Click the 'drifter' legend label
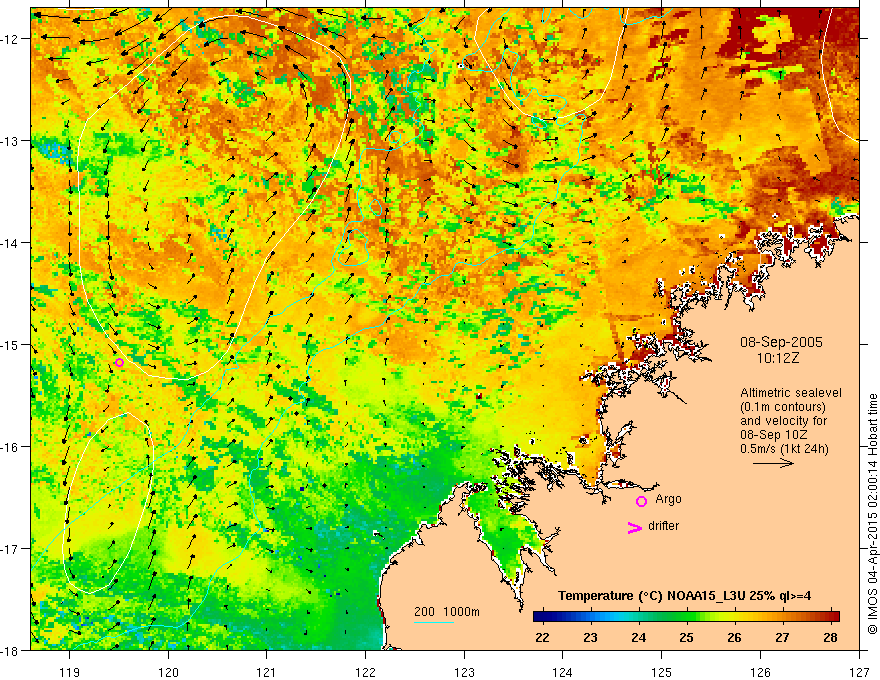This screenshot has width=880, height=680. pyautogui.click(x=663, y=526)
